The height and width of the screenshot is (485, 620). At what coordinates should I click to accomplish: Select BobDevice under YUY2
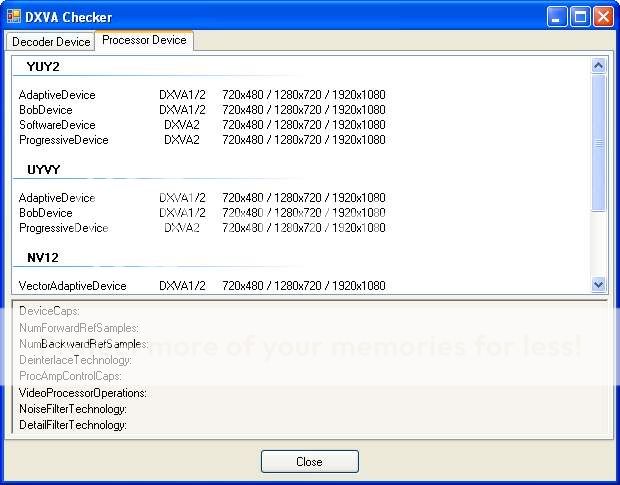[x=45, y=110]
